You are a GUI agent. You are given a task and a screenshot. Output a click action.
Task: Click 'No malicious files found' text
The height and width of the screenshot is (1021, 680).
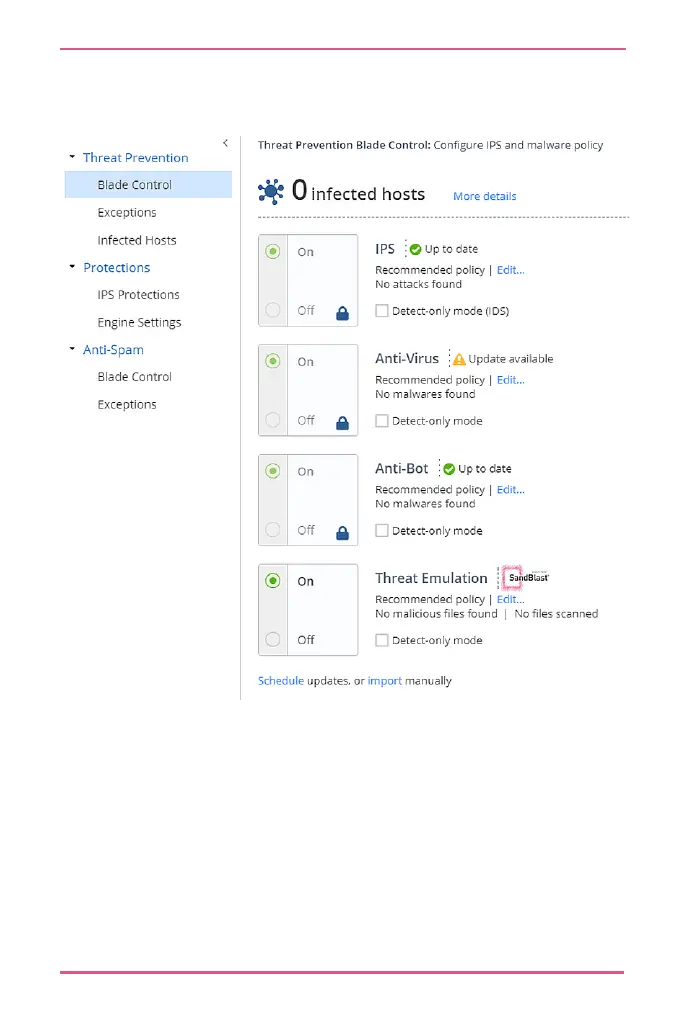(x=436, y=613)
